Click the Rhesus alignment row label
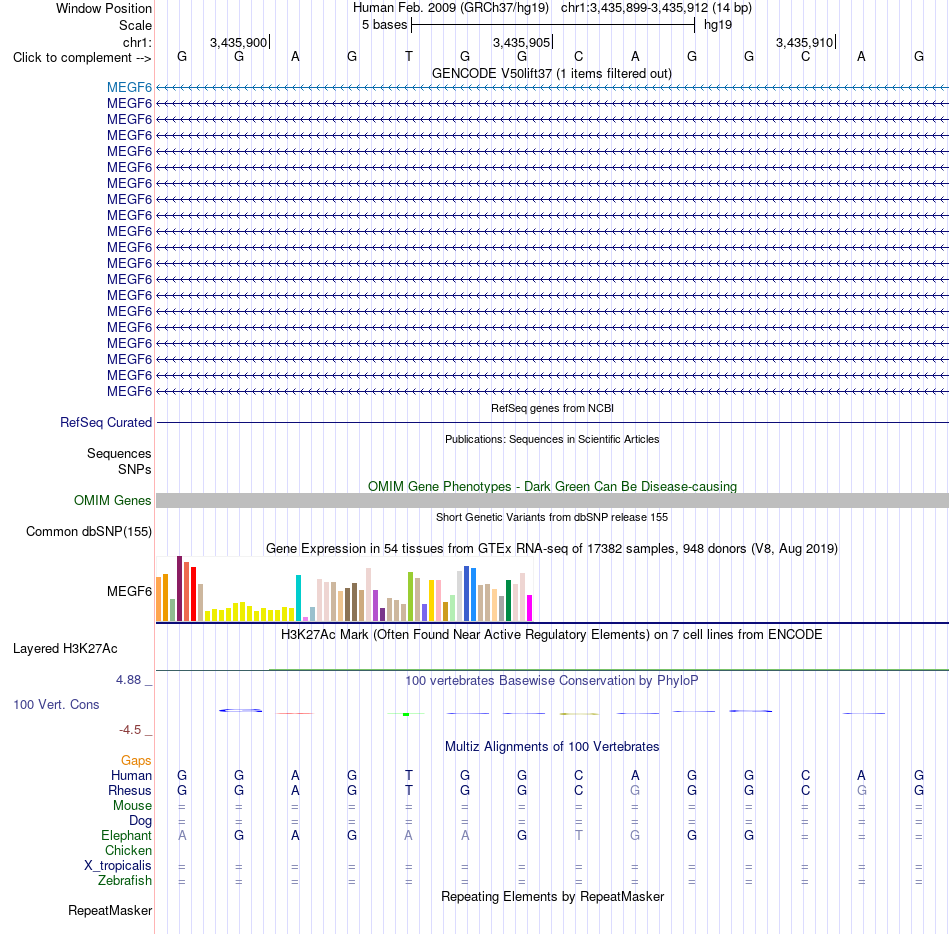 coord(130,790)
